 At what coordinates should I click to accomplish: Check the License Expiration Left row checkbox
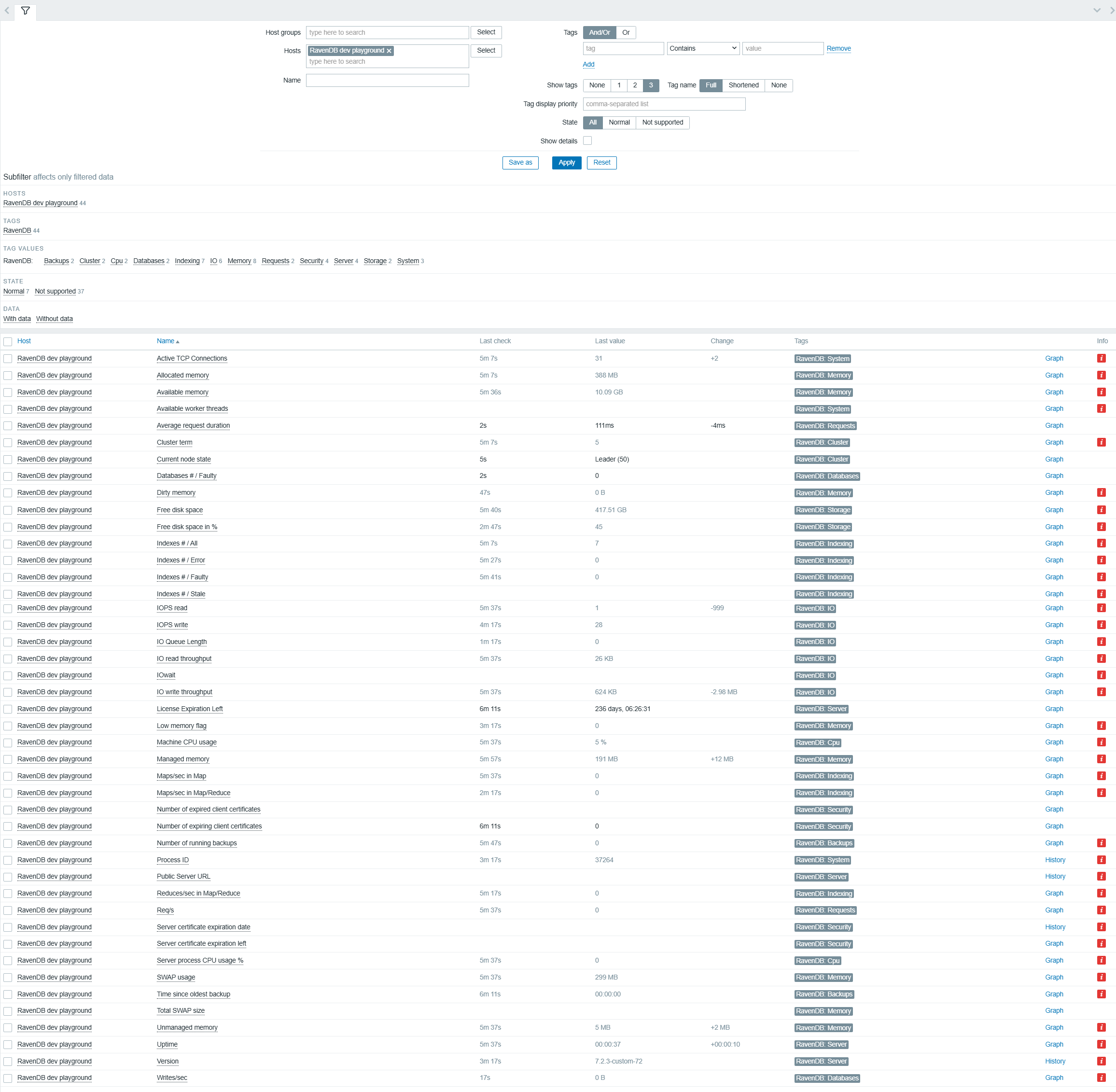coord(8,710)
